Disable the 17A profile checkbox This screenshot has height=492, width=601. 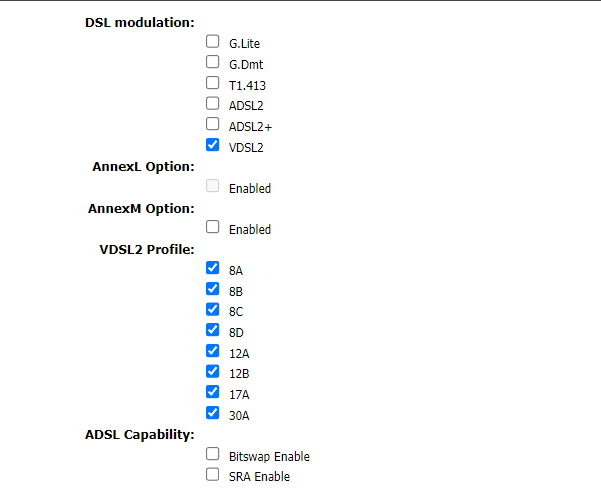[x=212, y=392]
